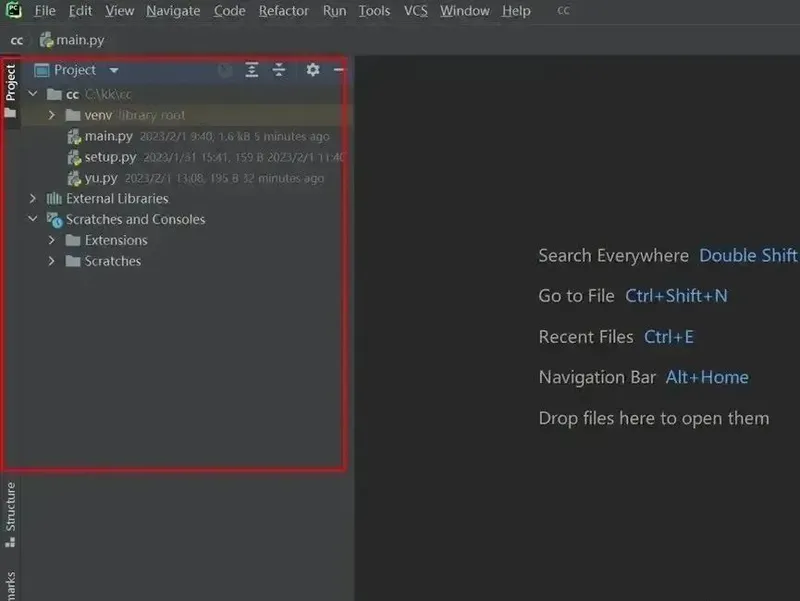The image size is (800, 601).
Task: Toggle the Project tool window side tab
Action: (11, 85)
